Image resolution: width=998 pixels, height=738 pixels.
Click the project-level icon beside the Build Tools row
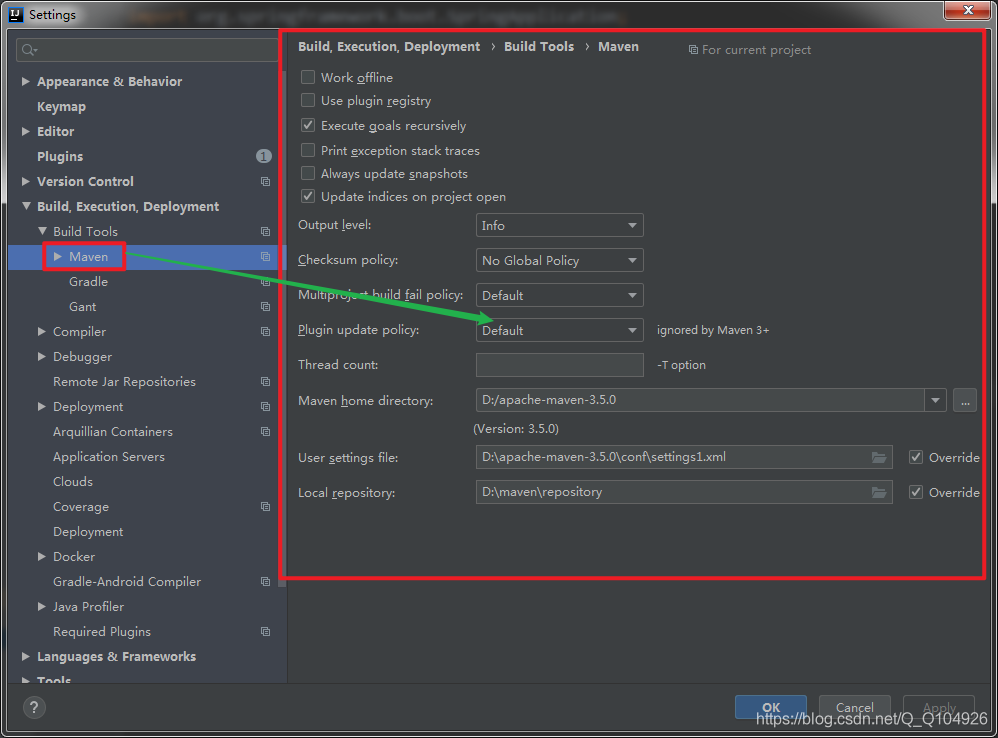point(265,232)
